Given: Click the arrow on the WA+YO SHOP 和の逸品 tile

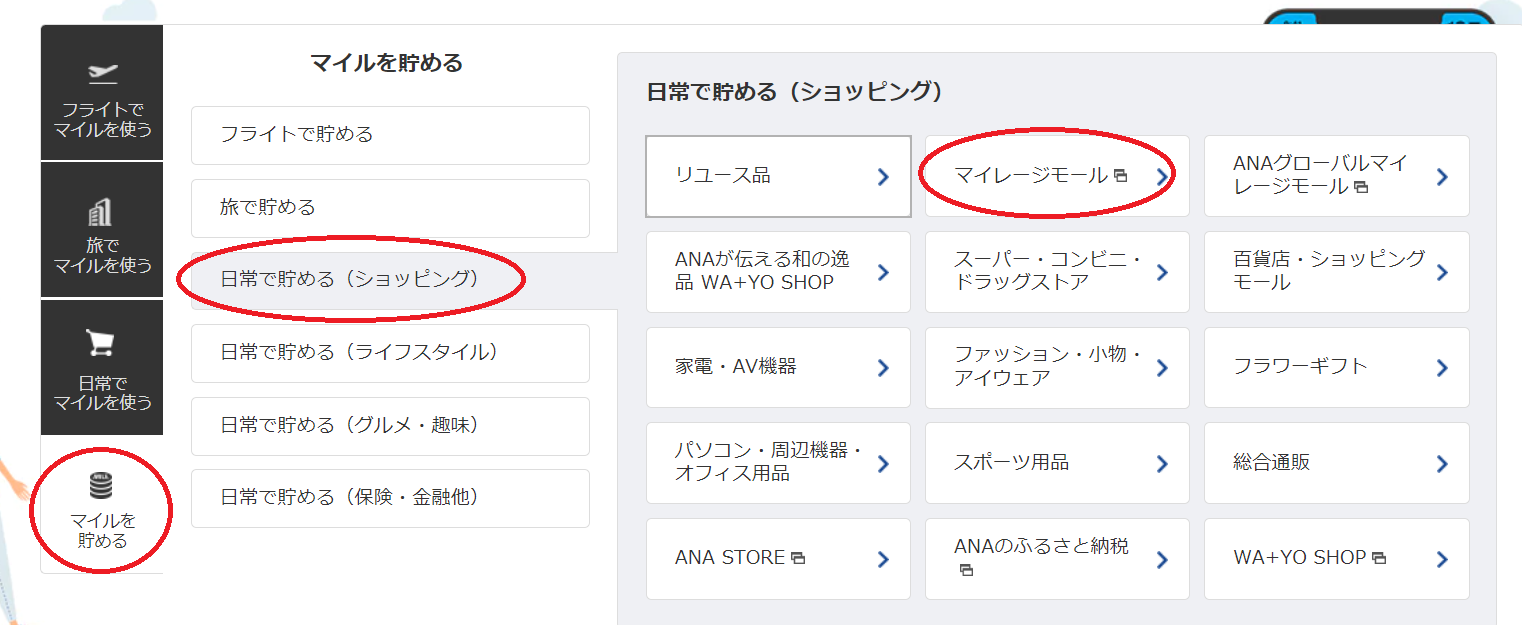Looking at the screenshot, I should pos(883,272).
